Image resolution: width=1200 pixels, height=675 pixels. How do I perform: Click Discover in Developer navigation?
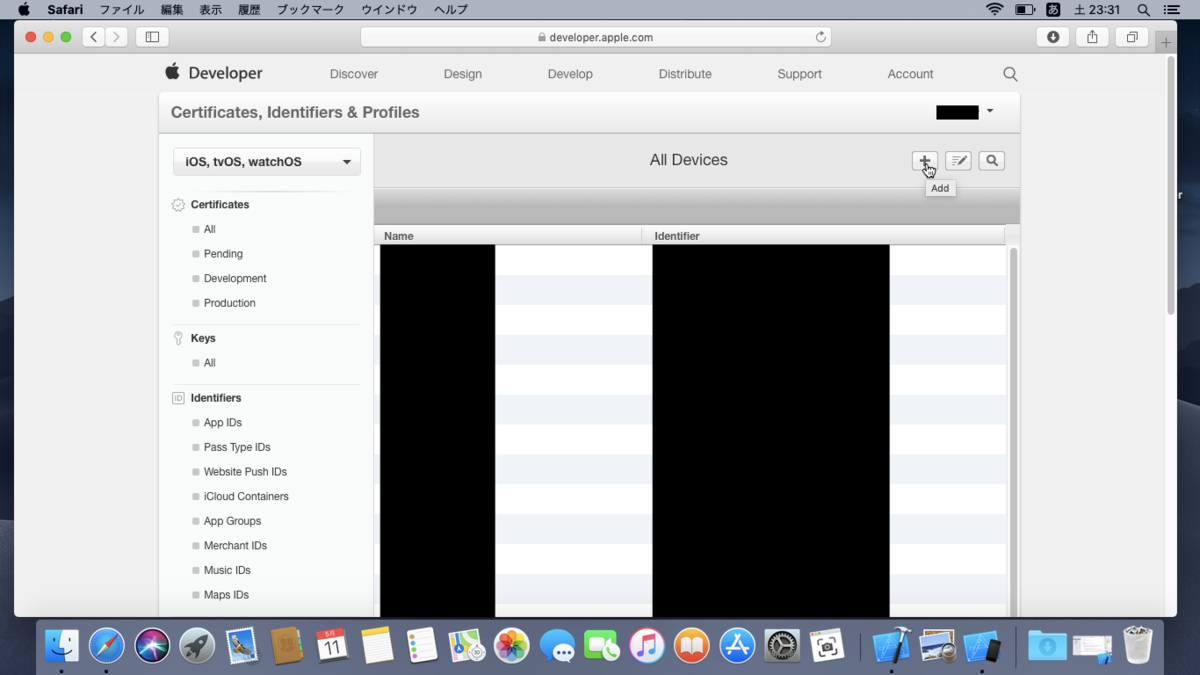(354, 74)
